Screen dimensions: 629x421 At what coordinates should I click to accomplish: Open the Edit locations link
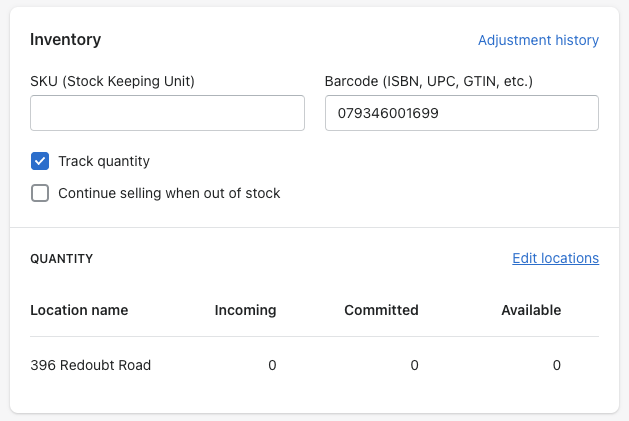click(x=555, y=258)
